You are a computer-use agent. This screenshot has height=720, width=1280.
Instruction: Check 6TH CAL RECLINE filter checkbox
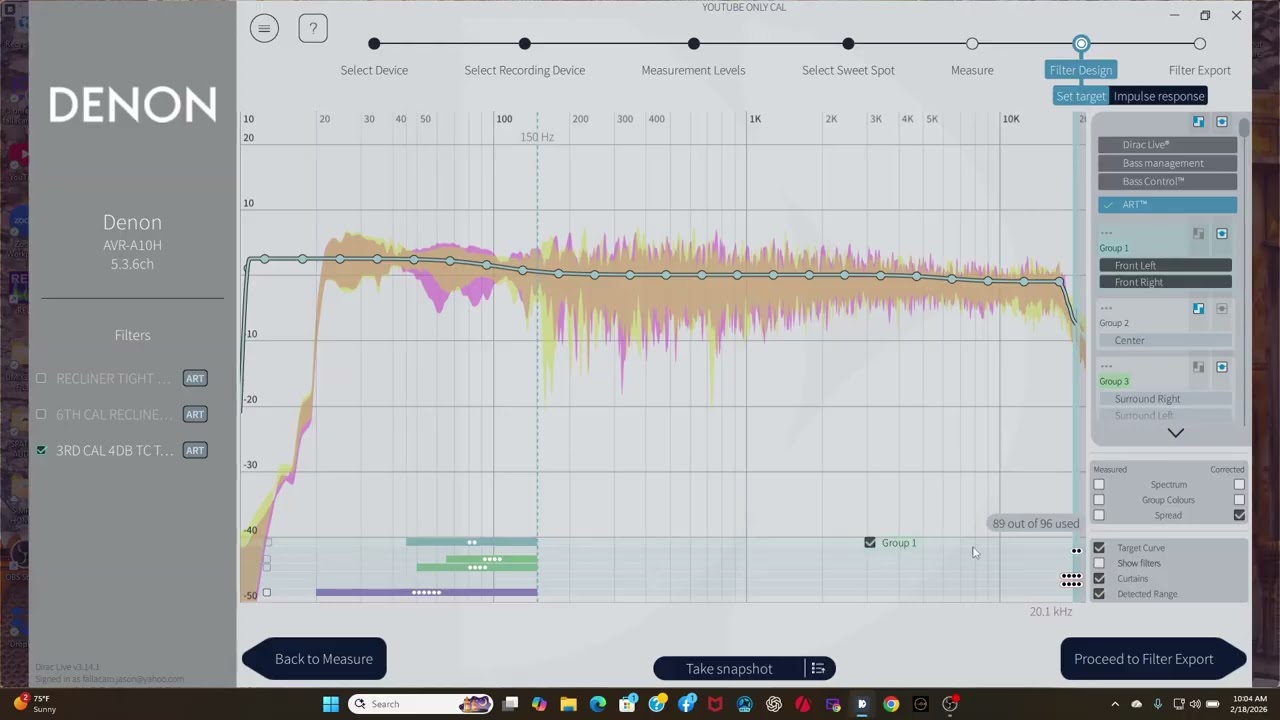tap(41, 414)
